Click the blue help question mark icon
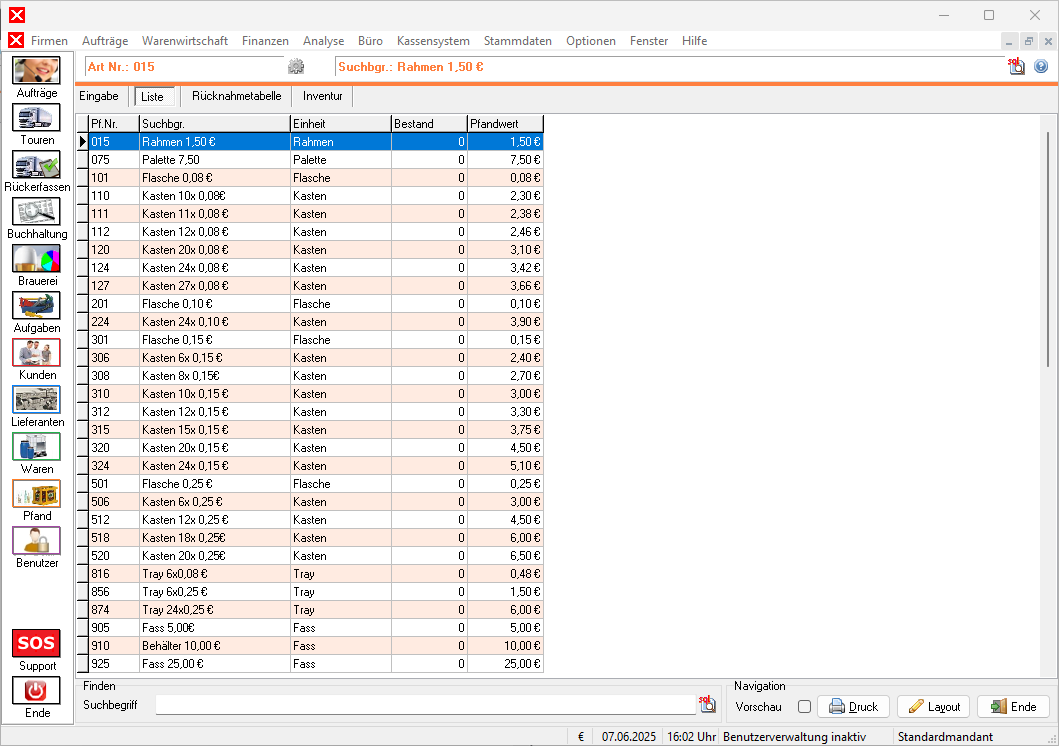The height and width of the screenshot is (746, 1059). click(x=1041, y=67)
